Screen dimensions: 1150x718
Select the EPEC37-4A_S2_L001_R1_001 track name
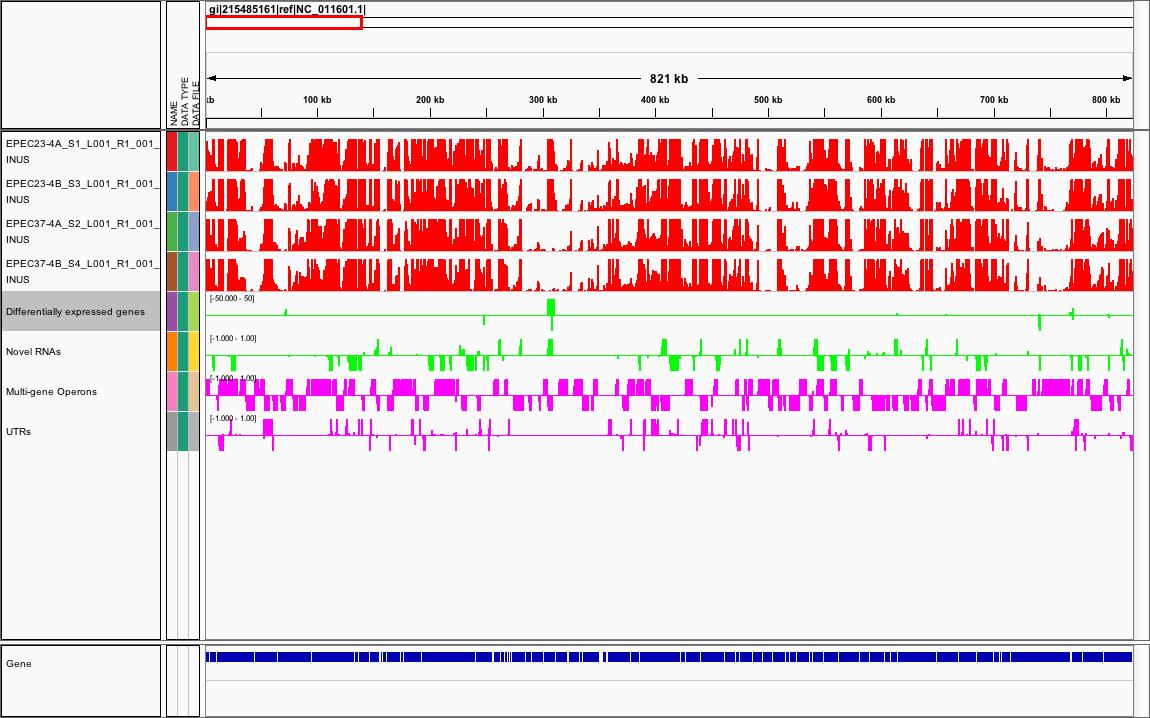(81, 232)
